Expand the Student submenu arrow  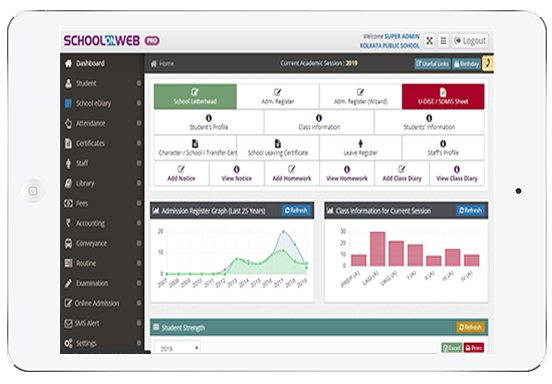click(139, 83)
